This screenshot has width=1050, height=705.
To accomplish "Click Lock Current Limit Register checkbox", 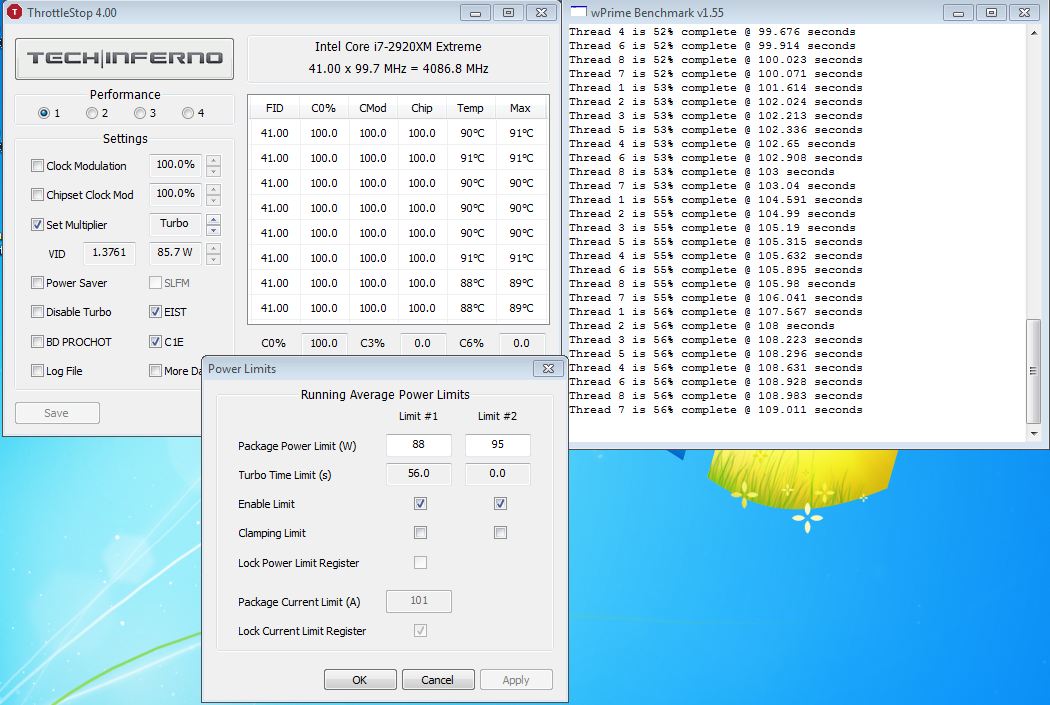I will point(421,631).
